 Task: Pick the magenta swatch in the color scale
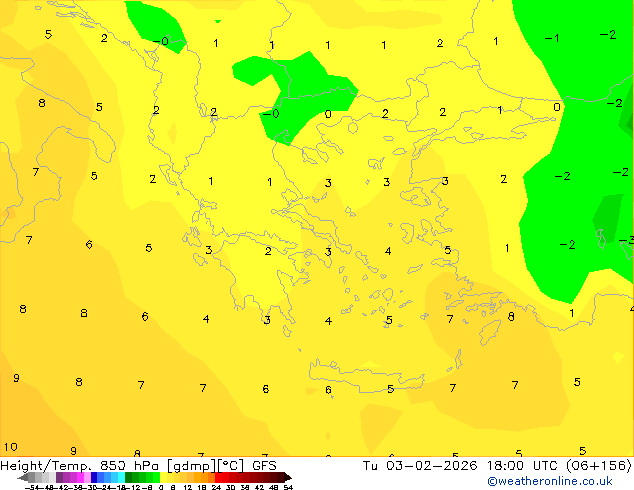80,477
